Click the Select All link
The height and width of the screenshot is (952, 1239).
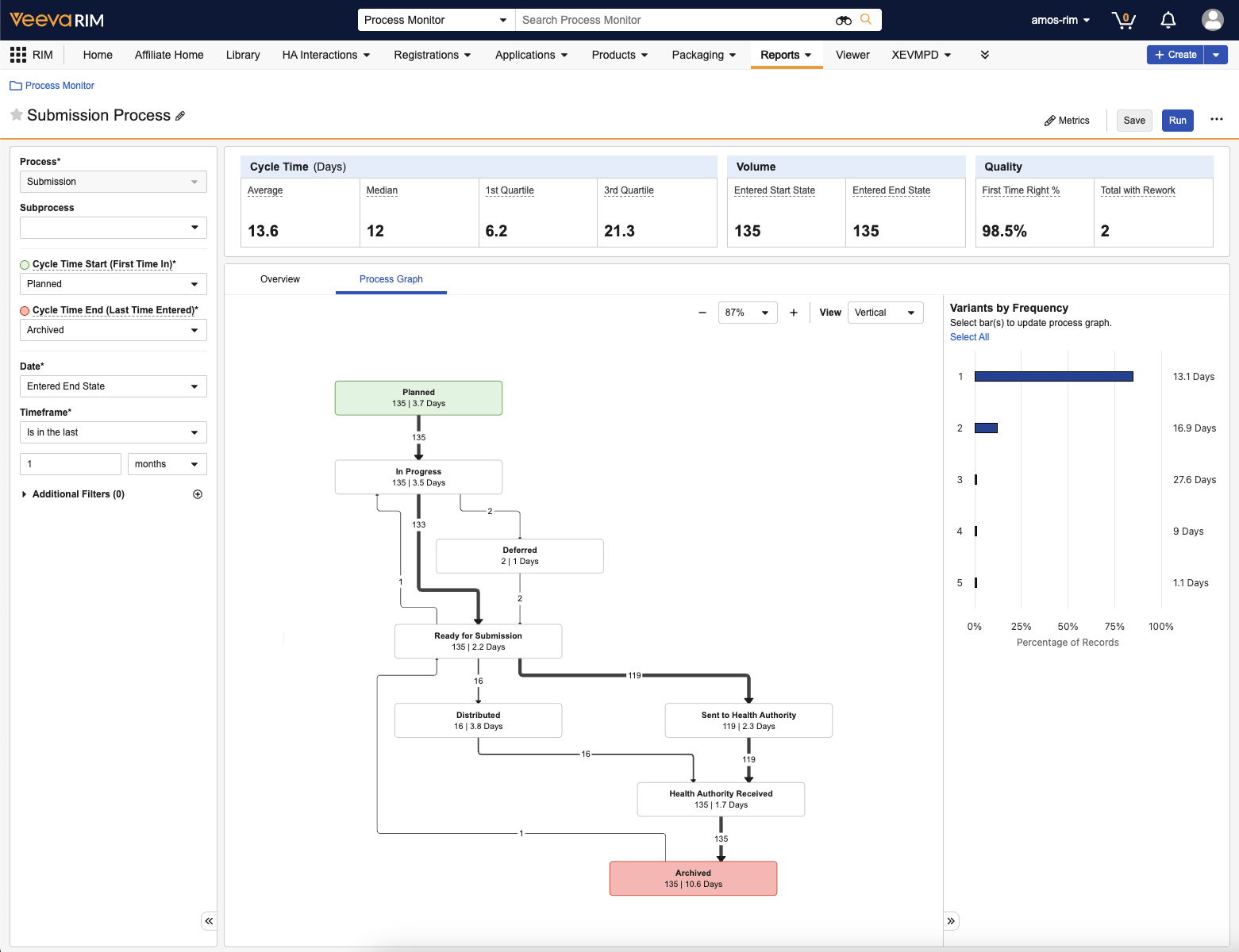pyautogui.click(x=969, y=337)
